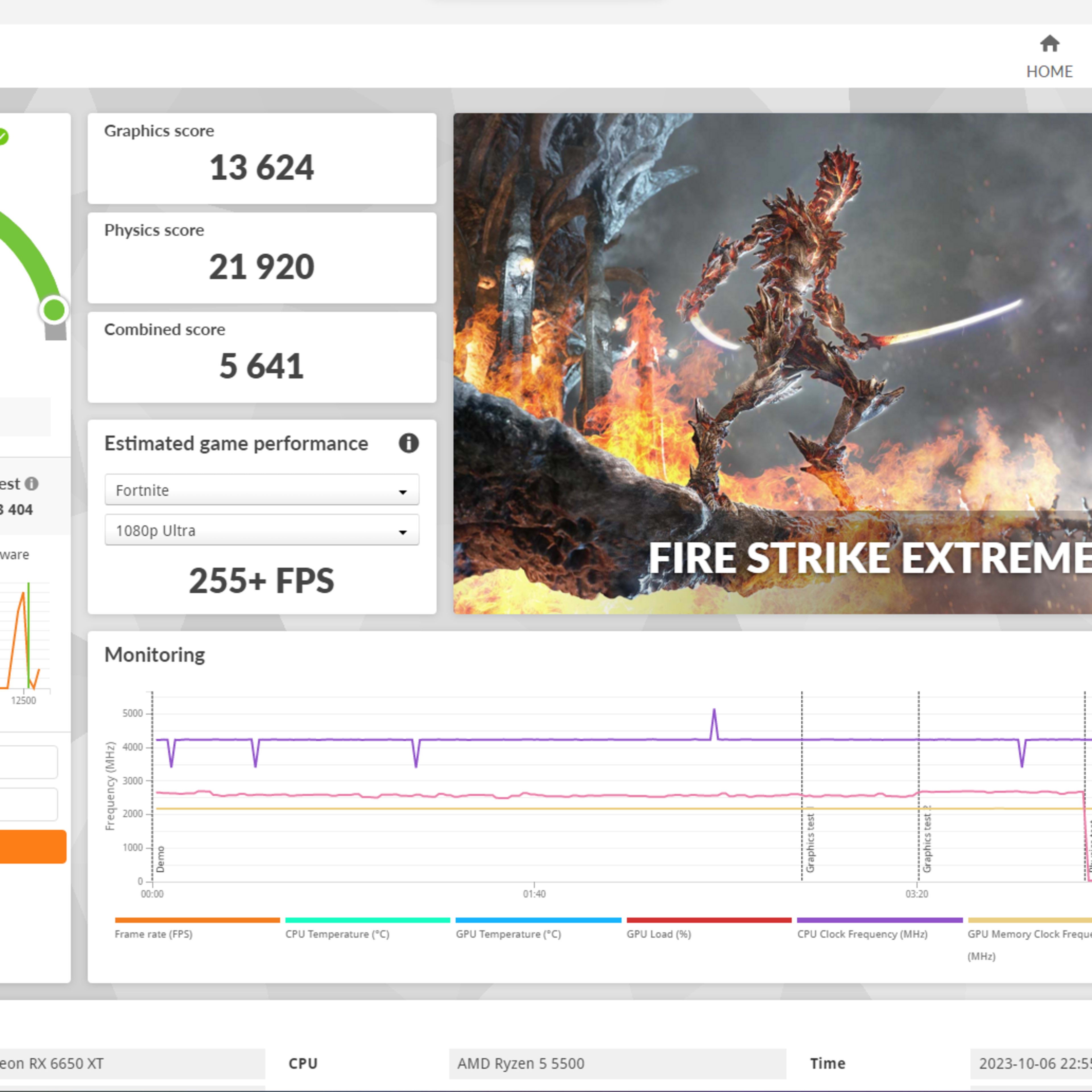The image size is (1092, 1092).
Task: Toggle CPU Temperature (°C) legend entry
Action: coord(367,929)
